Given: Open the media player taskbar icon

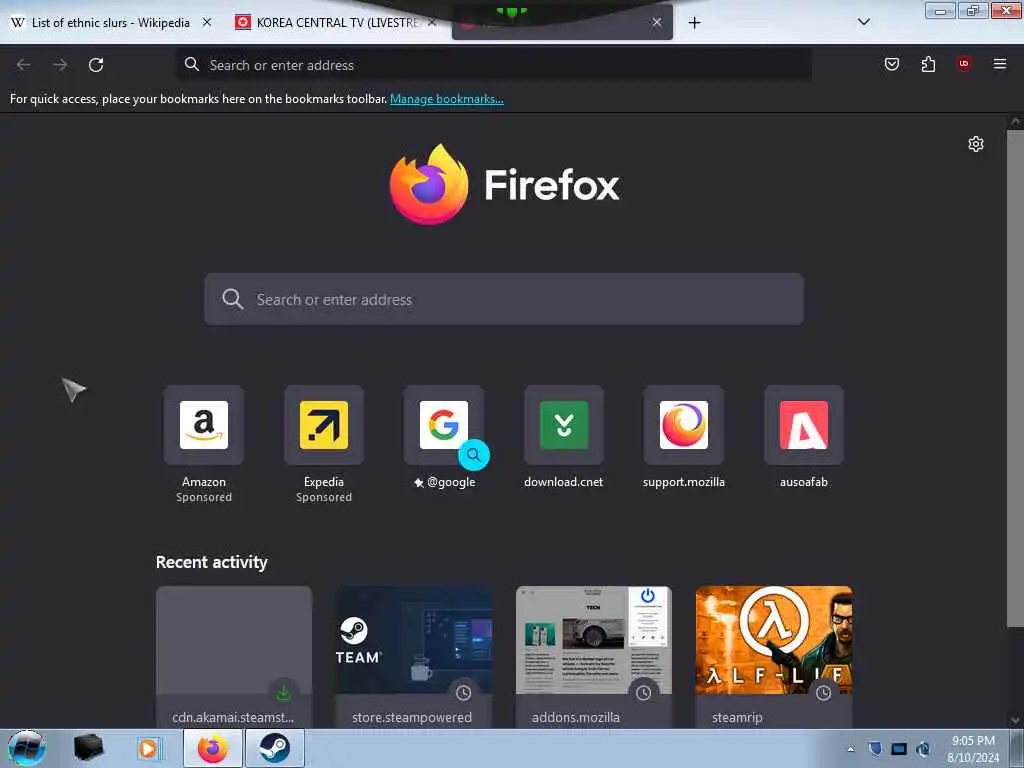Looking at the screenshot, I should click(x=150, y=748).
